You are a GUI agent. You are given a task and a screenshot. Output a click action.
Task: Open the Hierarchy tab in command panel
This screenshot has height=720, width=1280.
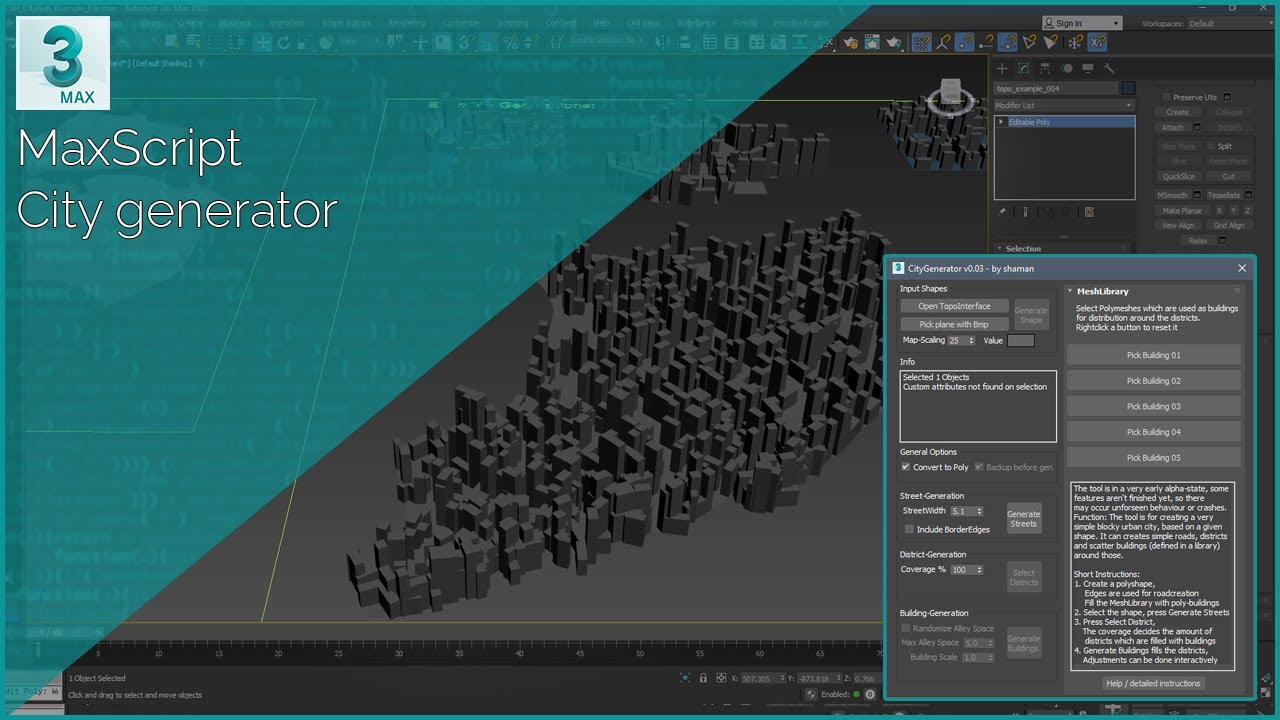coord(1045,69)
